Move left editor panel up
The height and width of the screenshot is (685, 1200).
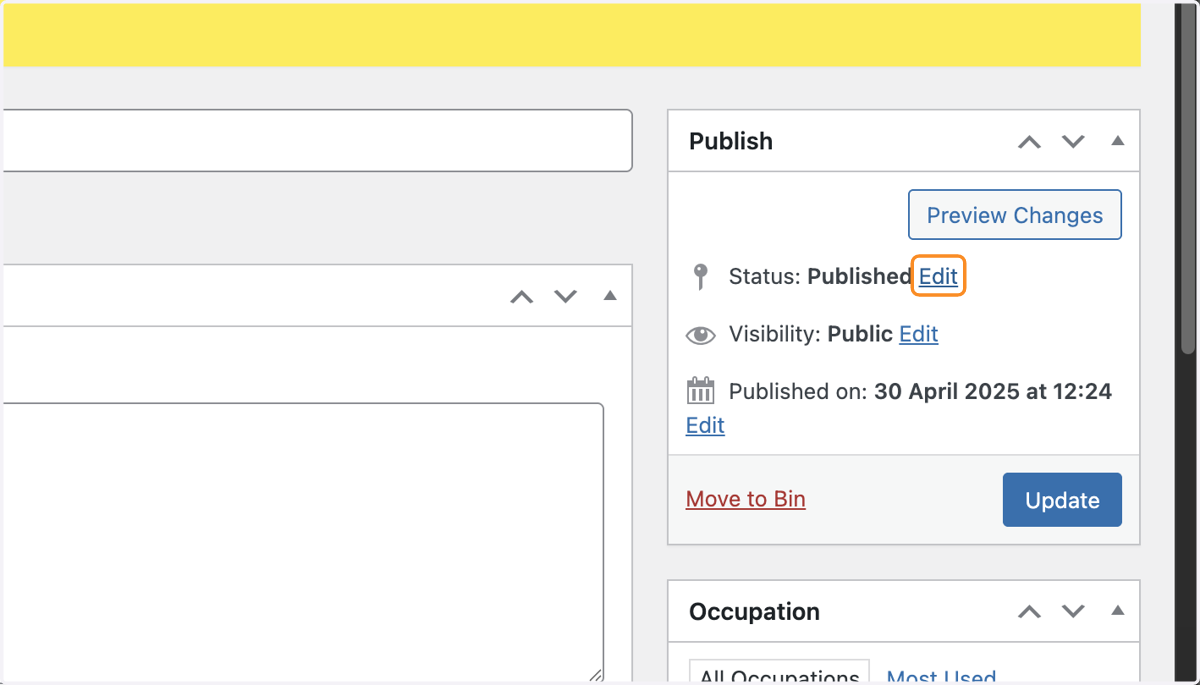coord(522,296)
